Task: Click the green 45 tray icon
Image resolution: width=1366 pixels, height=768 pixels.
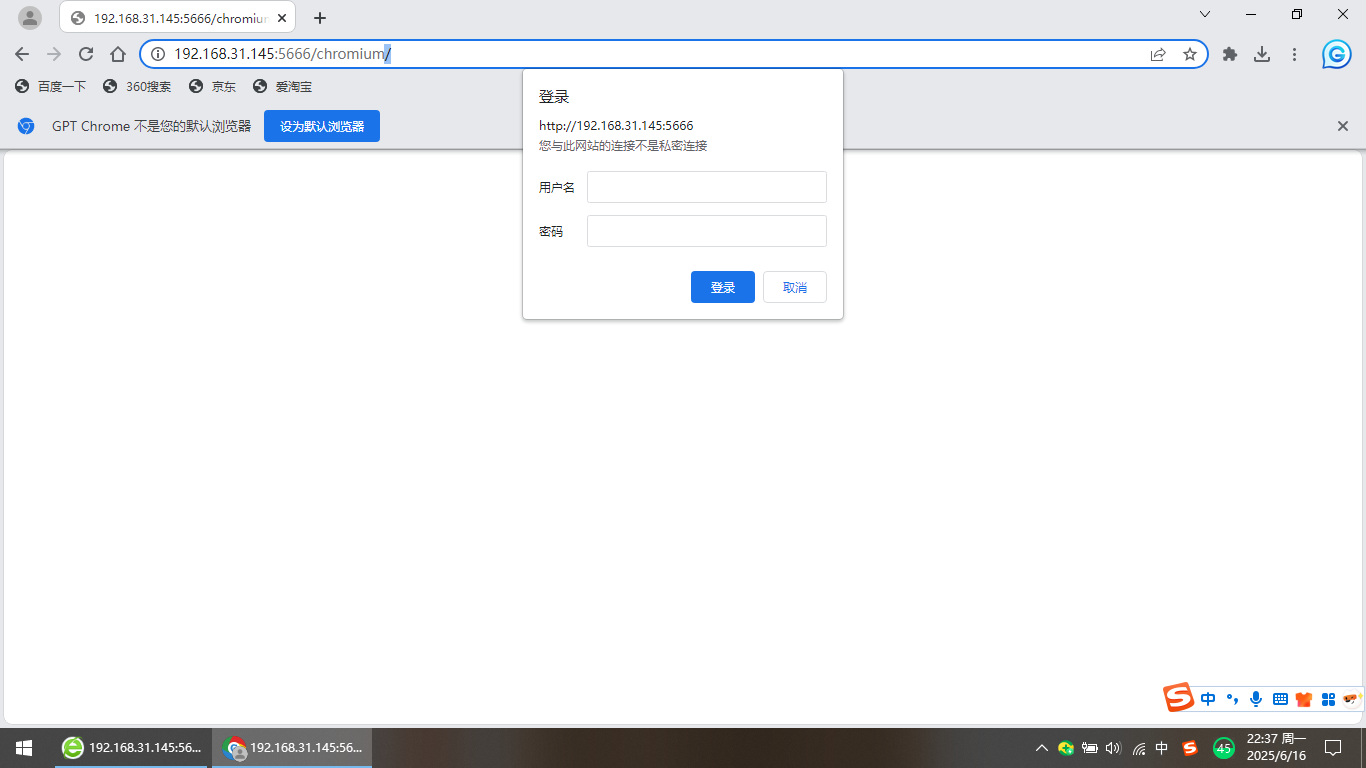Action: [1224, 748]
